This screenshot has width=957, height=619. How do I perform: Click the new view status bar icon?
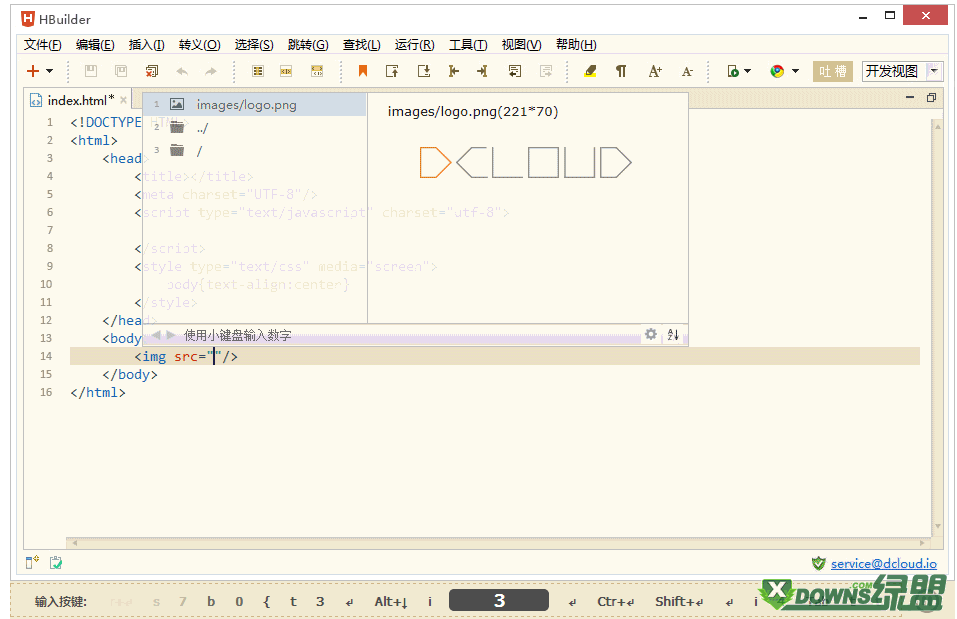(x=32, y=562)
